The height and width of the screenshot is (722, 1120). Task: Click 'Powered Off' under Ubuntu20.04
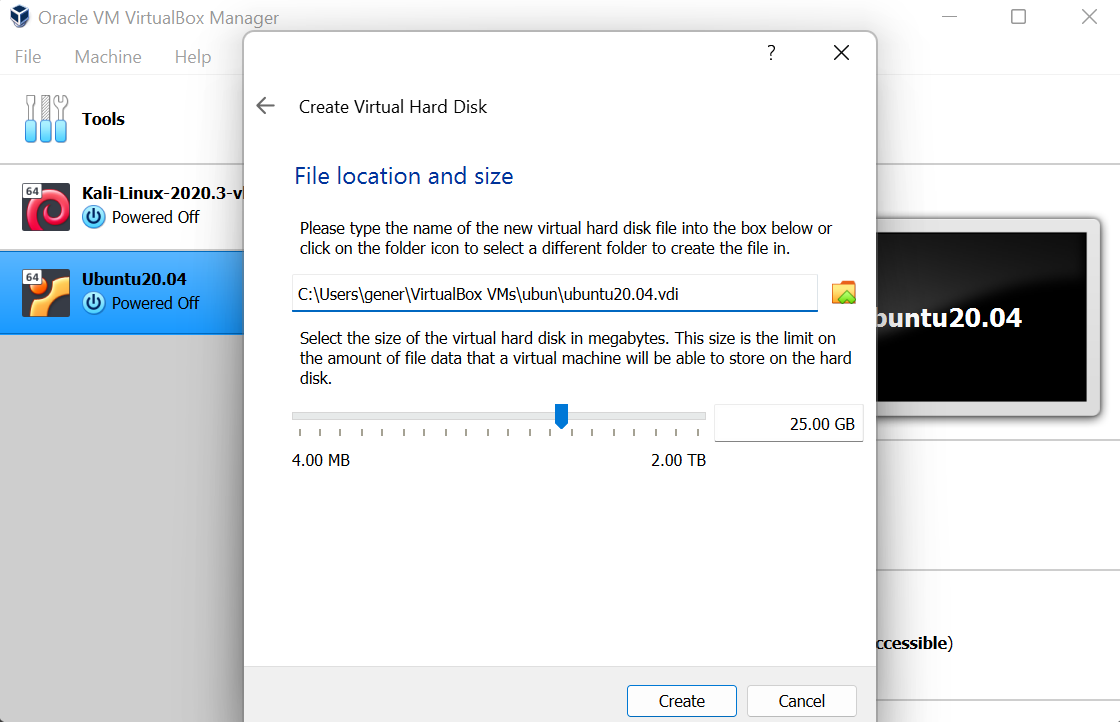point(155,303)
